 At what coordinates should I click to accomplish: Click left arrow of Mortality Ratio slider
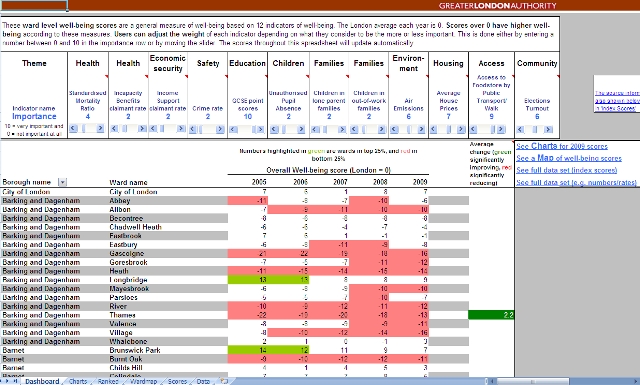pos(73,129)
